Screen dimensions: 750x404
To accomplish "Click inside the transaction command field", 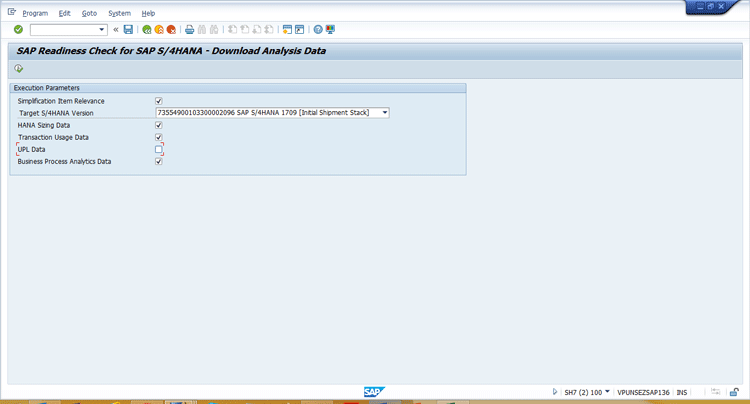I will [x=64, y=30].
